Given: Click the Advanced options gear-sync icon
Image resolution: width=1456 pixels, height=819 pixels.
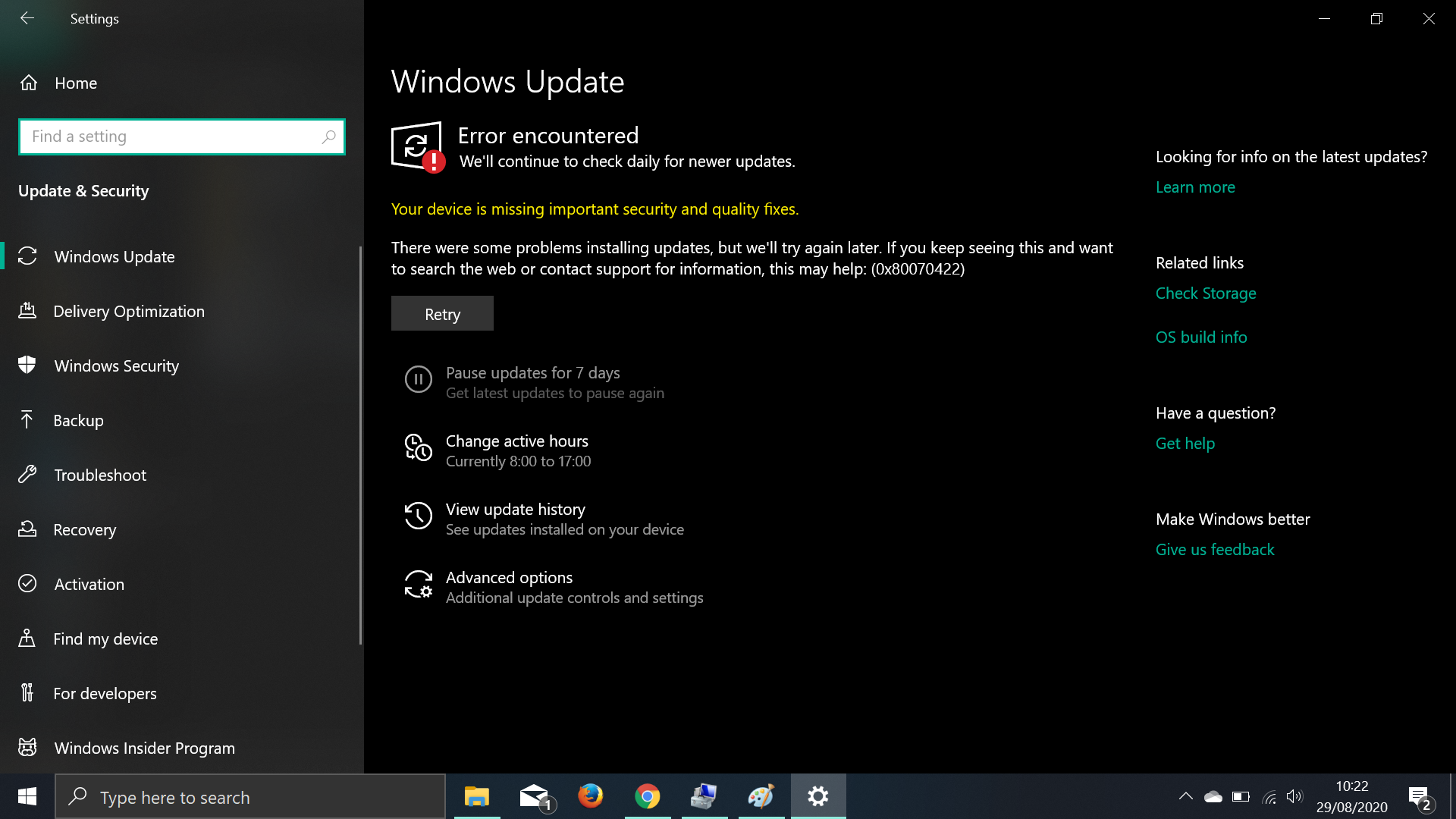Looking at the screenshot, I should (418, 584).
